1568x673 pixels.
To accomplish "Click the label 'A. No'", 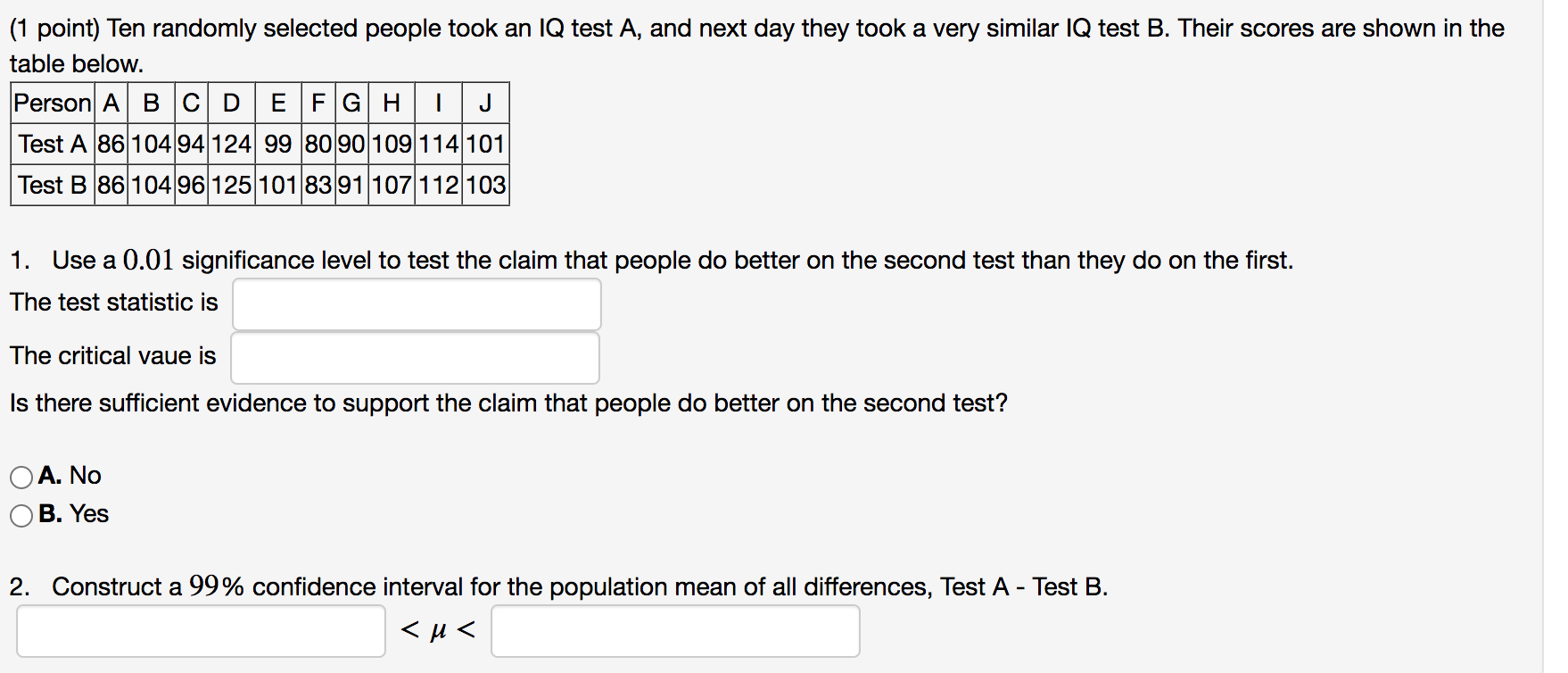I will point(70,476).
